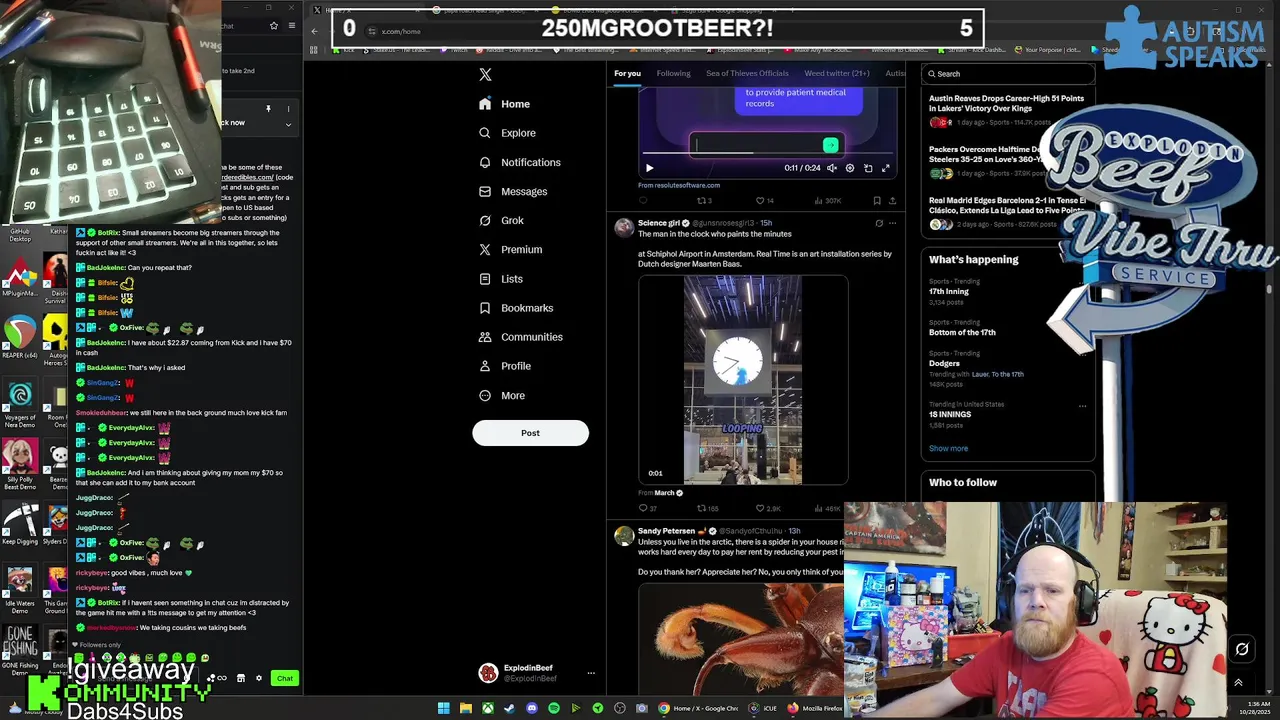The height and width of the screenshot is (720, 1280).
Task: Like the ad post with 14 likes
Action: point(764,201)
